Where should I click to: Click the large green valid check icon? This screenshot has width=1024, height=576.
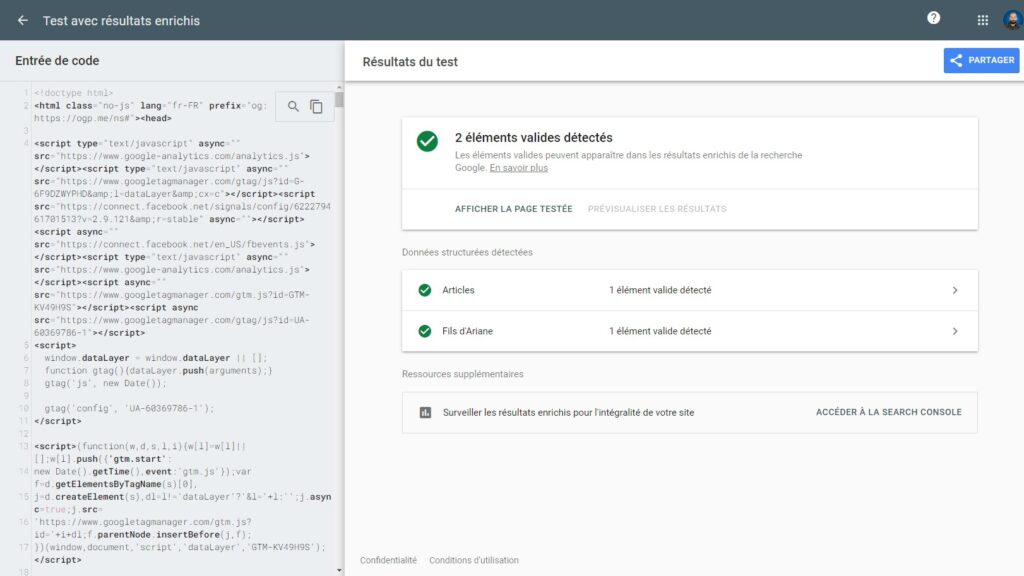[x=427, y=141]
